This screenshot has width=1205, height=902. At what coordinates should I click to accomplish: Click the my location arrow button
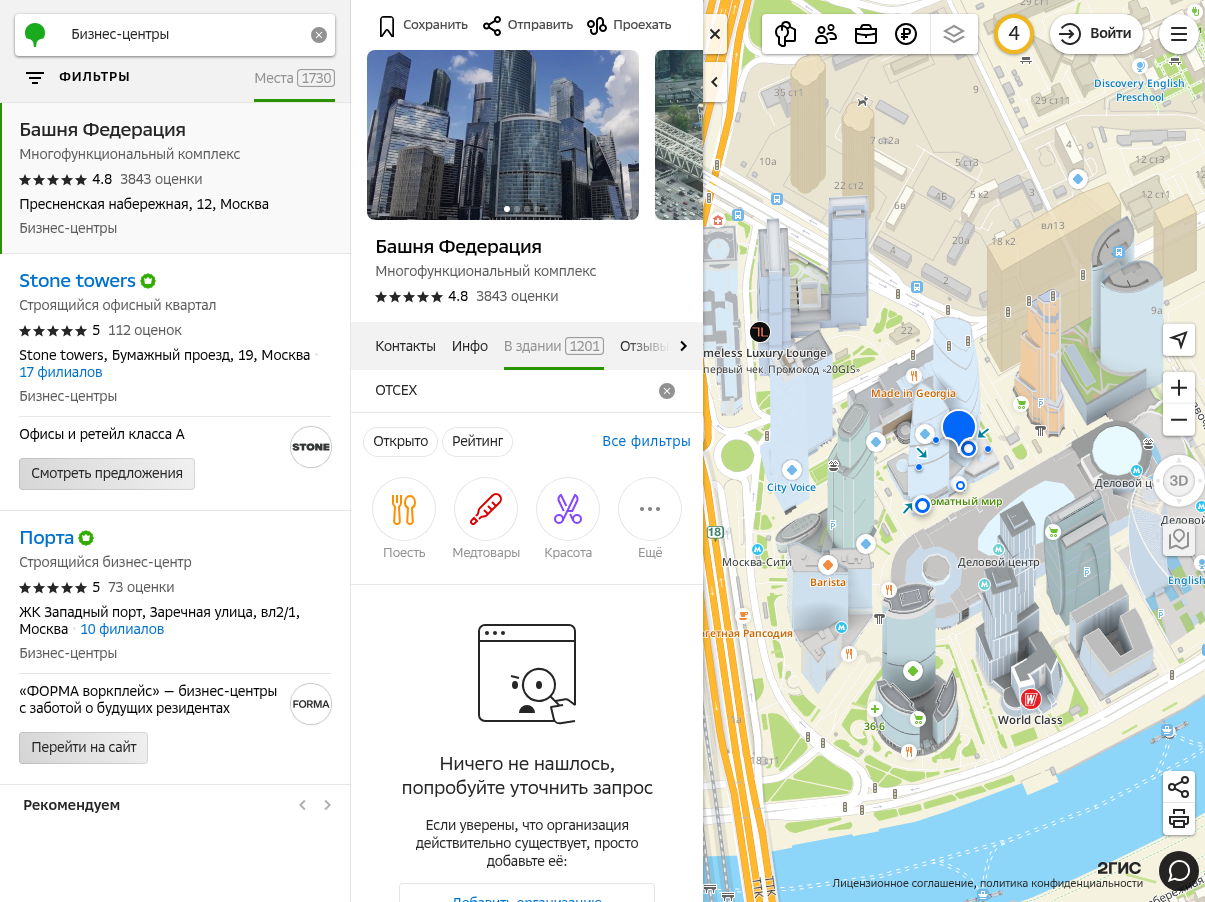[x=1179, y=340]
